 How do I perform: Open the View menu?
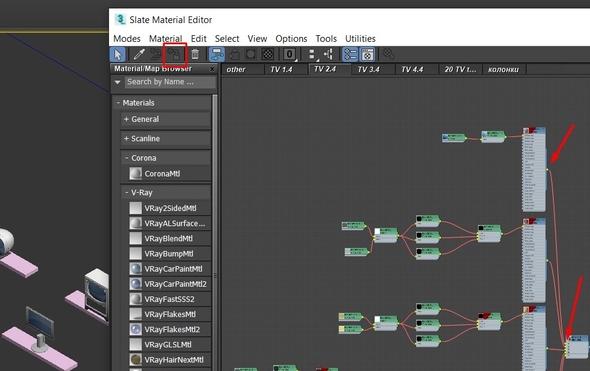pyautogui.click(x=257, y=39)
